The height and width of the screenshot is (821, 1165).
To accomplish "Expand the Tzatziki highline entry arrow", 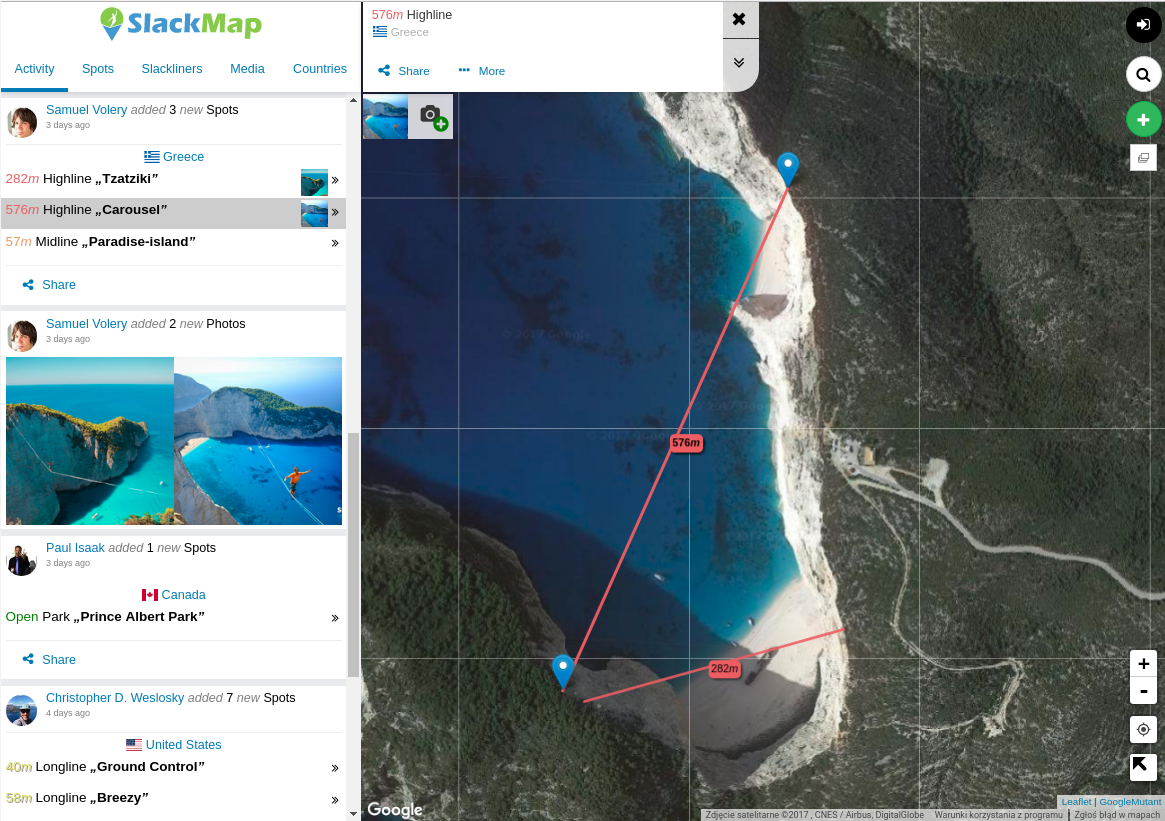I will point(335,180).
